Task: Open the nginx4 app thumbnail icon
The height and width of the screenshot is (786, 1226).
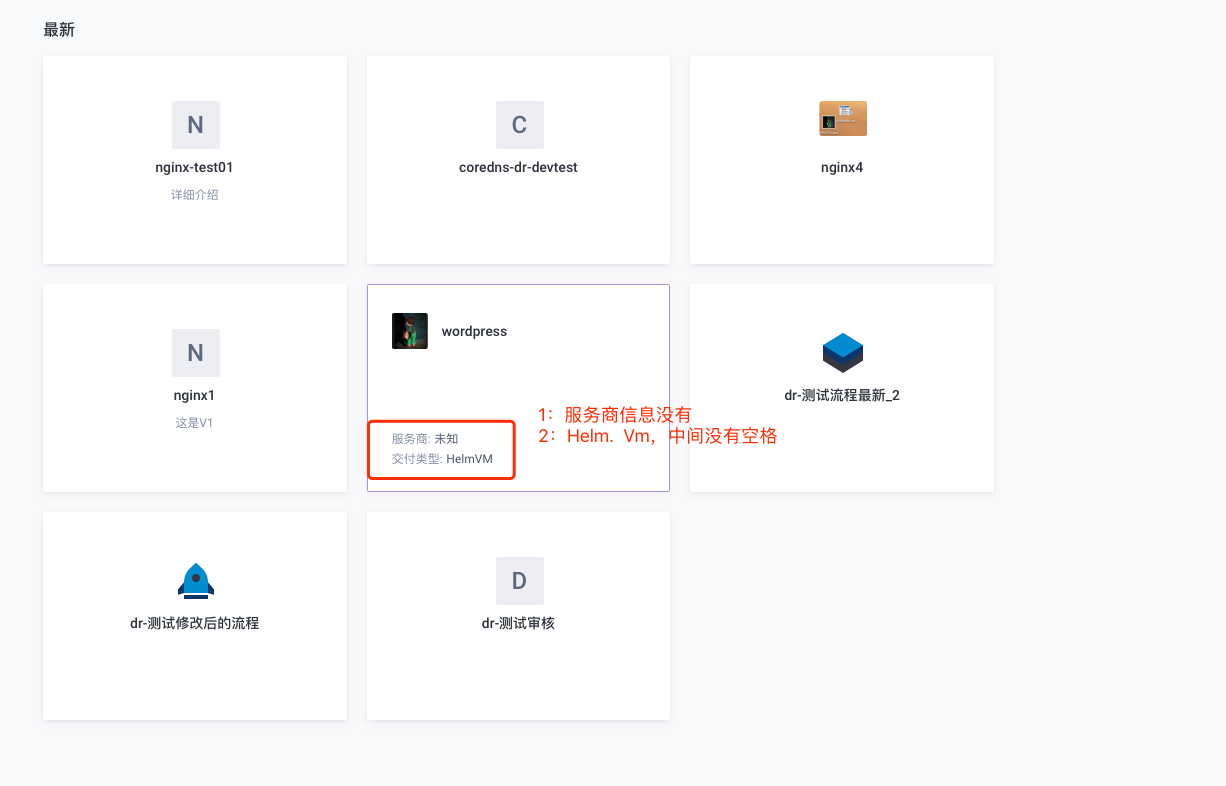Action: pos(842,118)
